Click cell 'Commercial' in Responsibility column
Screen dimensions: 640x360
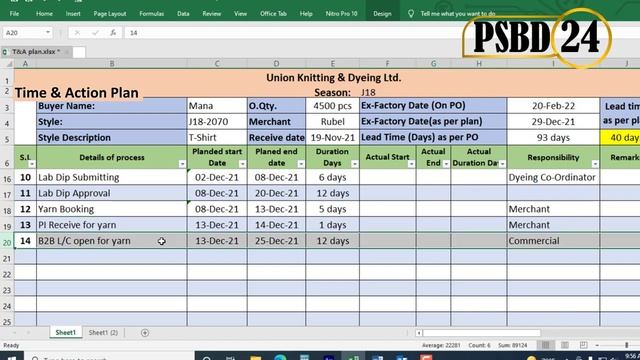[x=553, y=241]
